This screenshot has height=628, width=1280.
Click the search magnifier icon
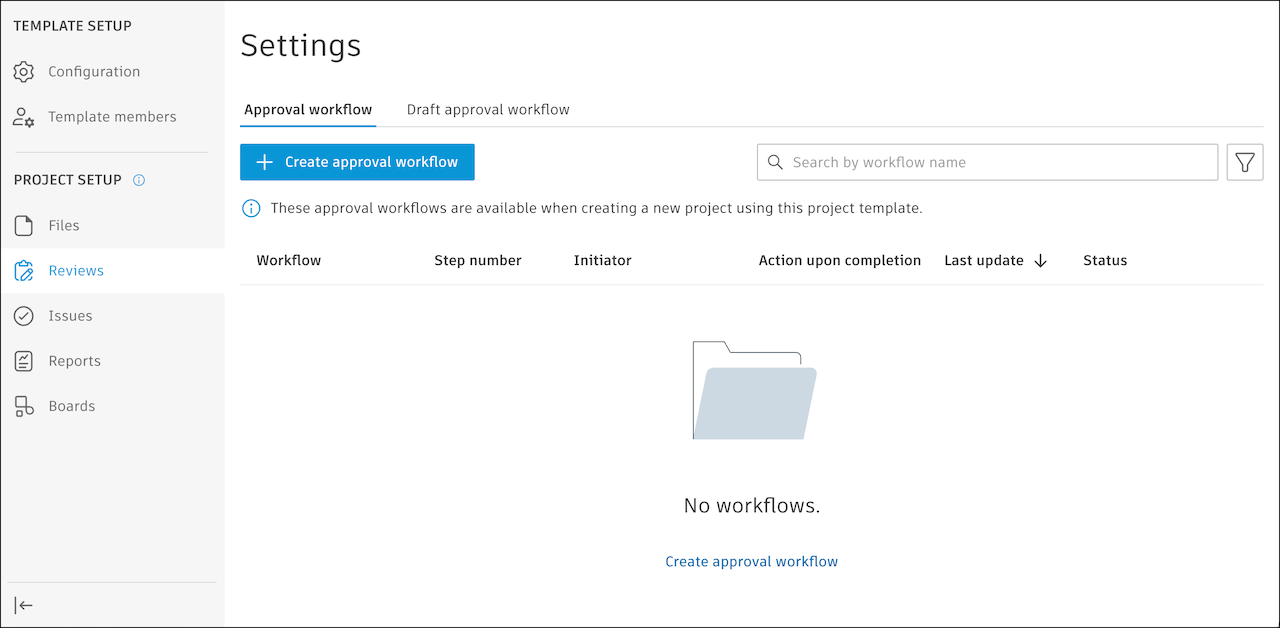(775, 162)
